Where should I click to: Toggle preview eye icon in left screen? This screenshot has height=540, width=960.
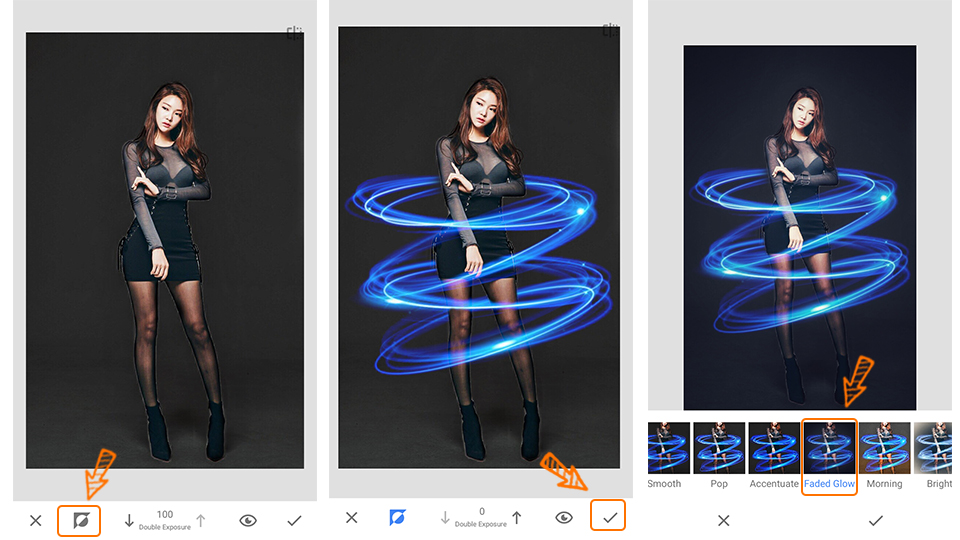[248, 520]
